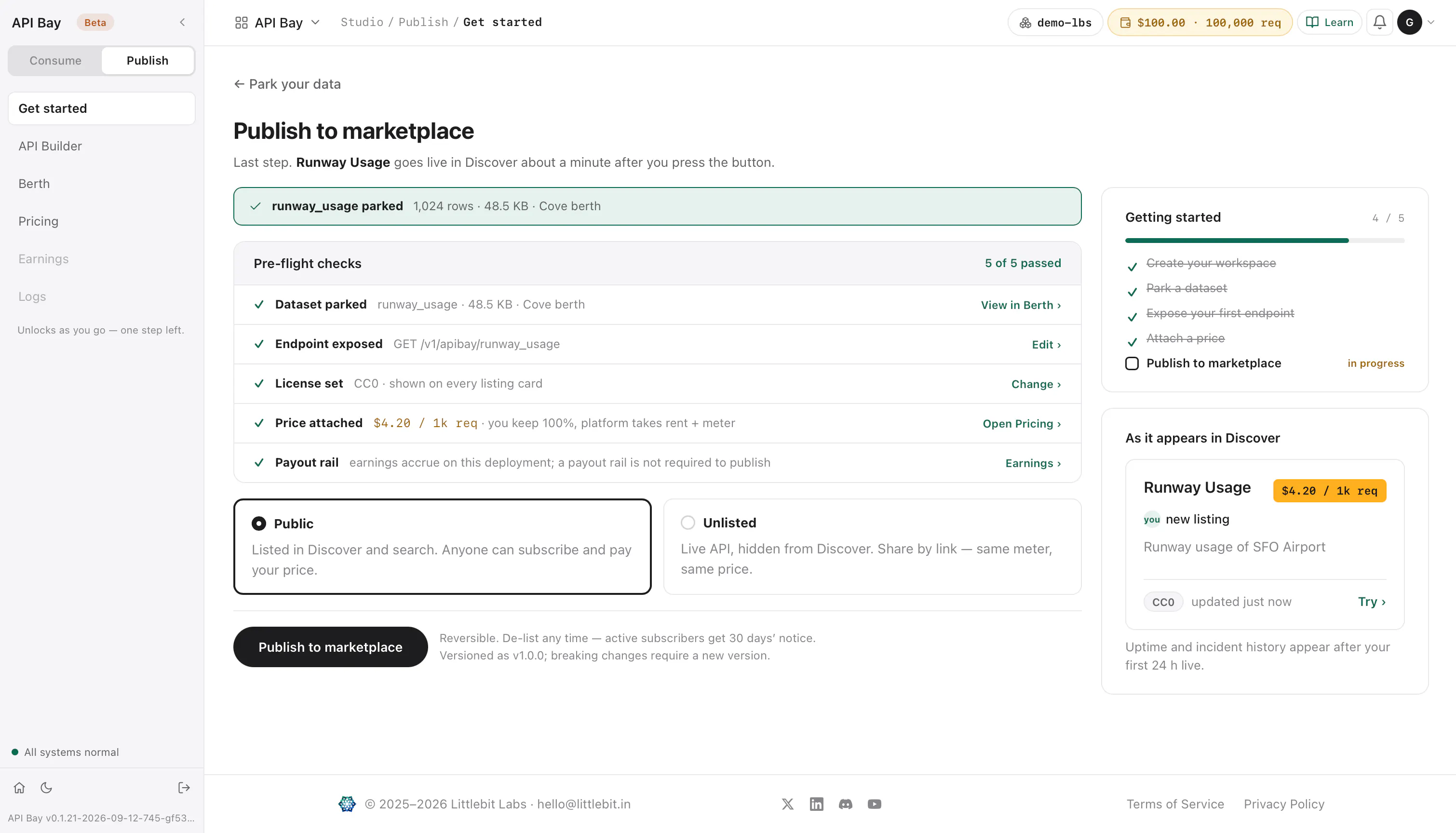This screenshot has height=833, width=1456.
Task: Open the Discord social link
Action: tap(845, 804)
